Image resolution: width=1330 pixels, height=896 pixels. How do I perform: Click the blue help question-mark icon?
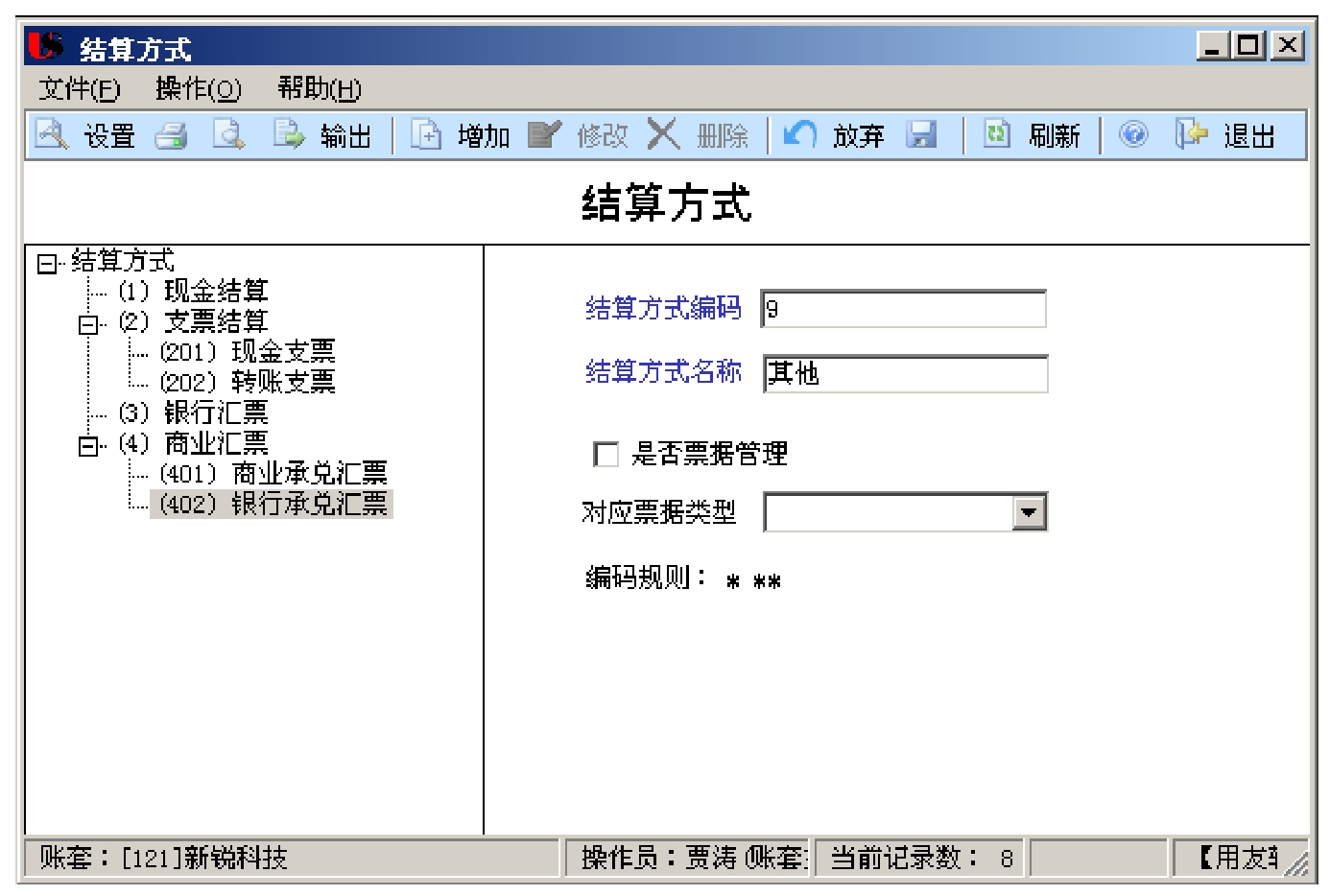point(1133,135)
